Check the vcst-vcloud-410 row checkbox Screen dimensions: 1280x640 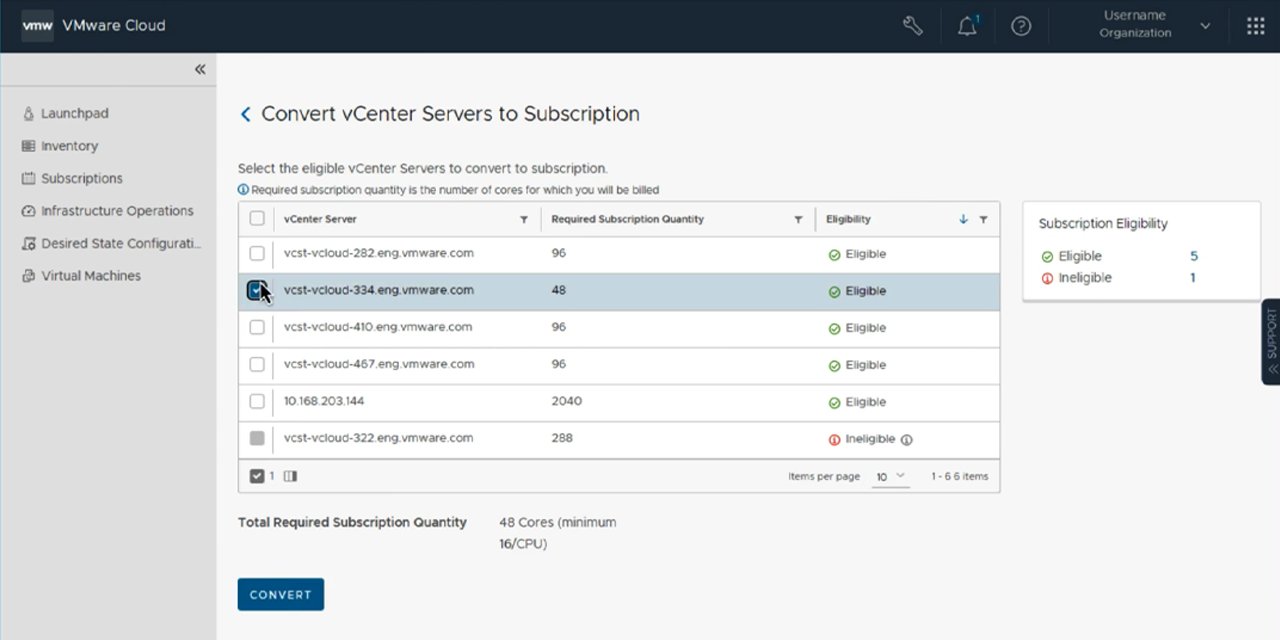pyautogui.click(x=257, y=327)
